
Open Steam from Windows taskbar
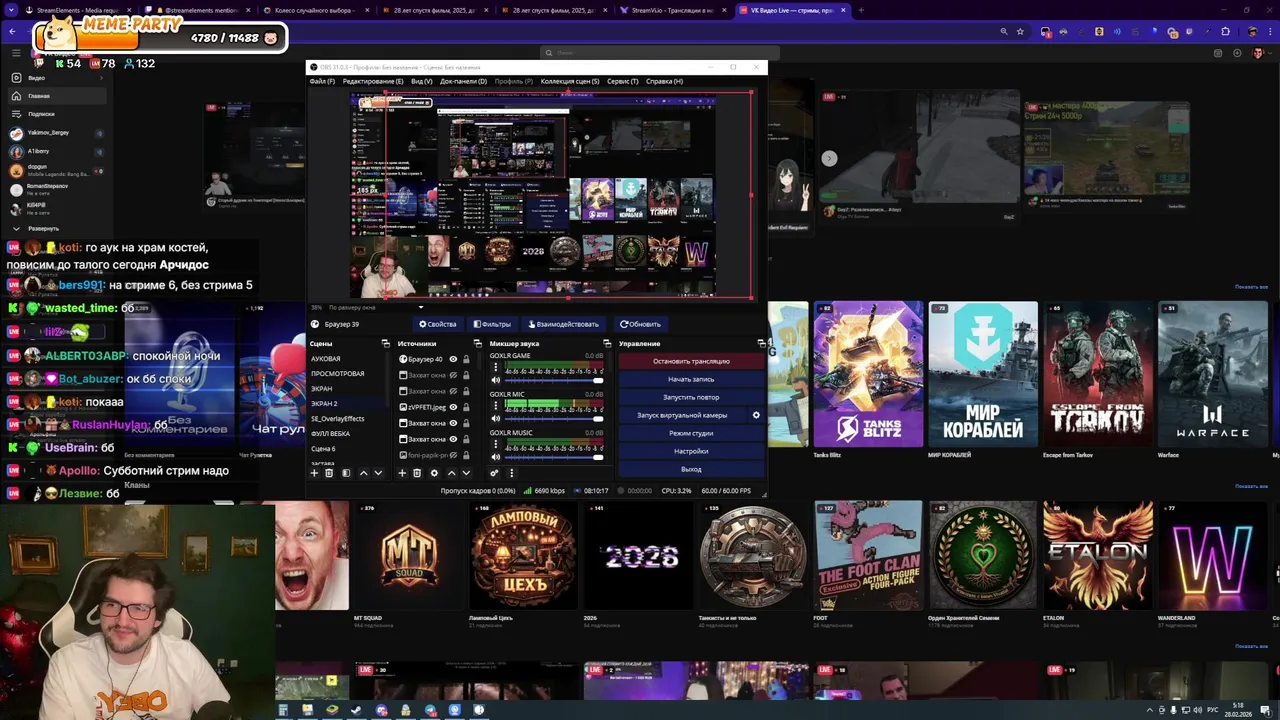point(356,710)
